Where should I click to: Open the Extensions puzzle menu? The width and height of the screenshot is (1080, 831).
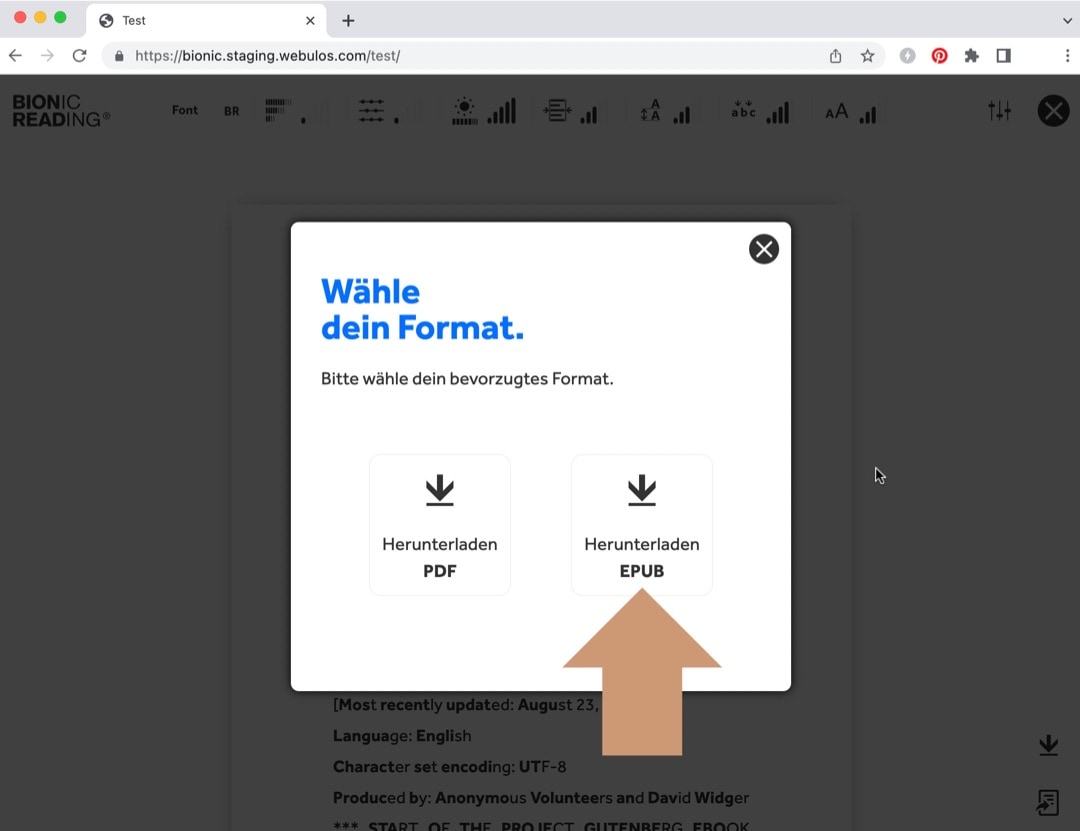point(971,56)
